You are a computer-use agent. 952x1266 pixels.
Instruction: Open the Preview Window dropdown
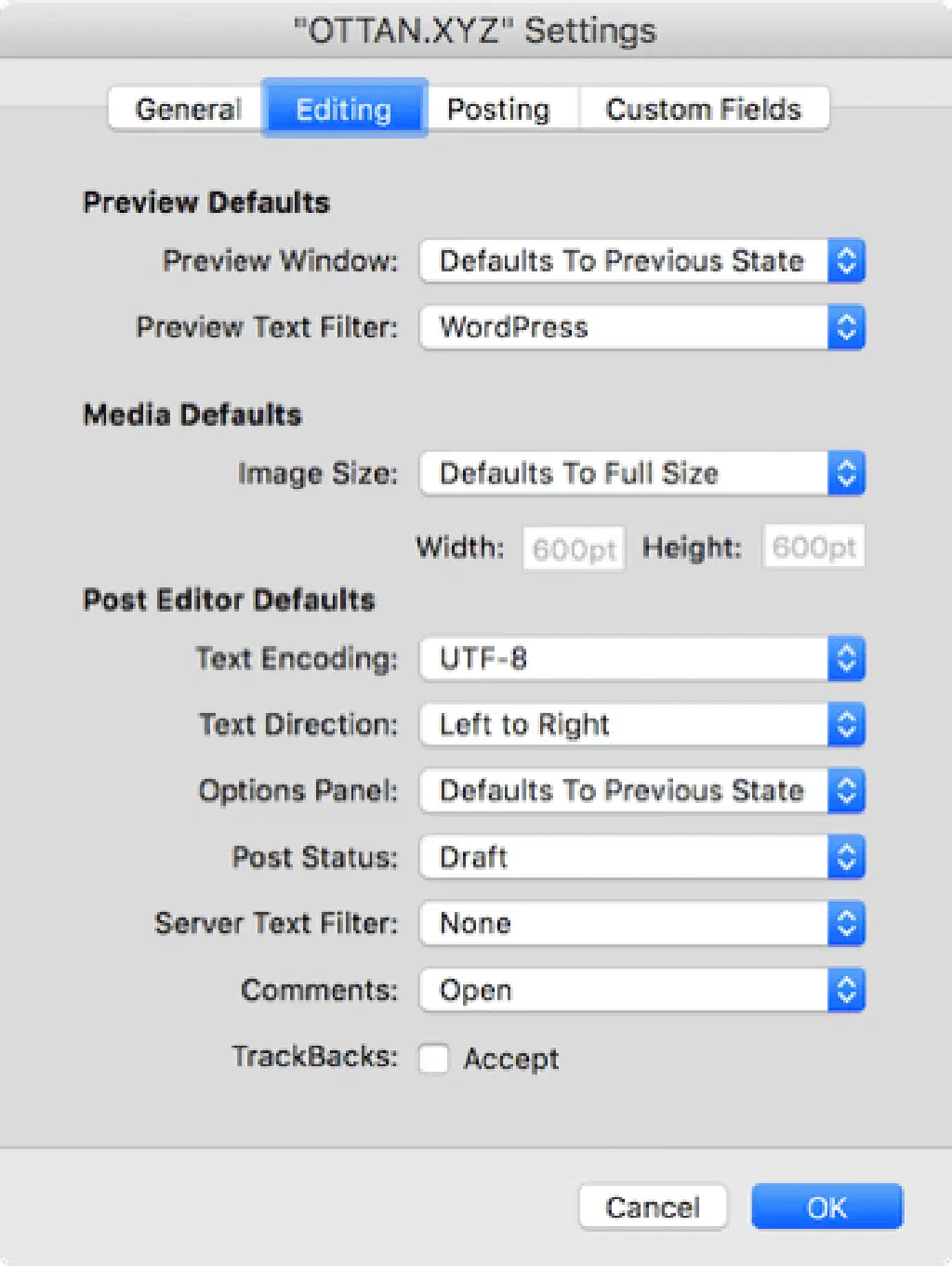(x=641, y=261)
